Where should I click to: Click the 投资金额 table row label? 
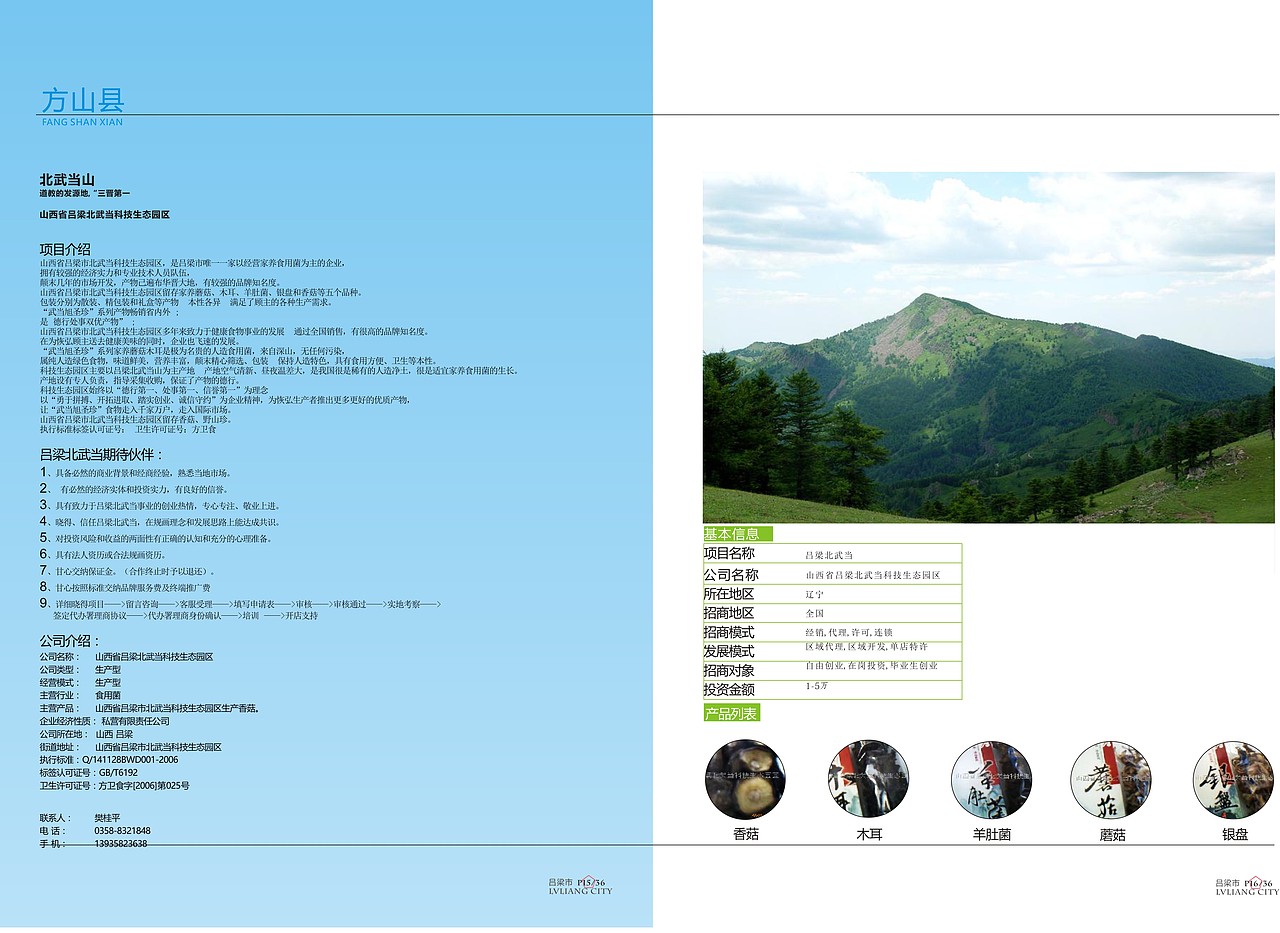pos(729,689)
